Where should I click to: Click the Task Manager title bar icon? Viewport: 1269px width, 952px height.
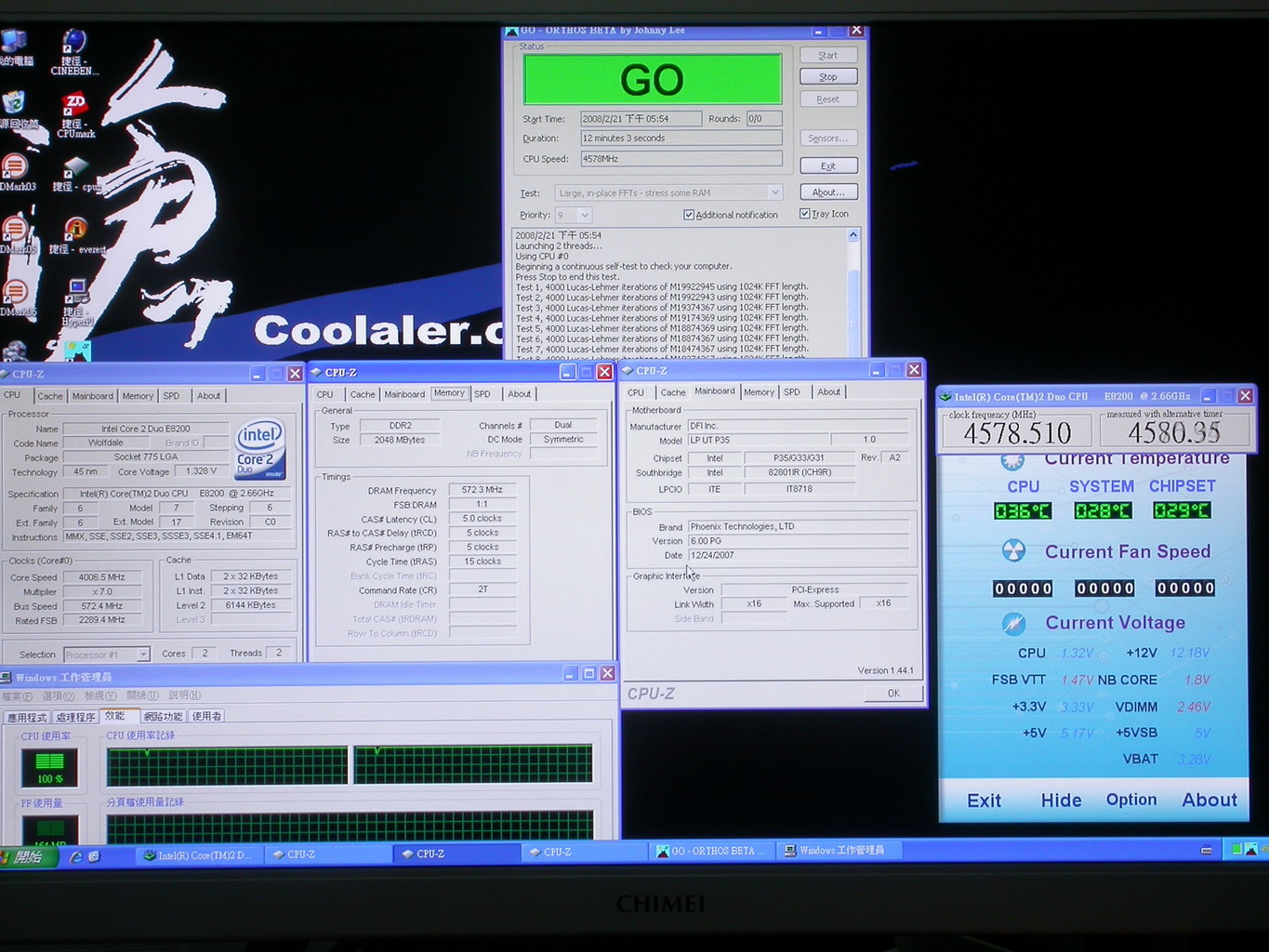7,677
